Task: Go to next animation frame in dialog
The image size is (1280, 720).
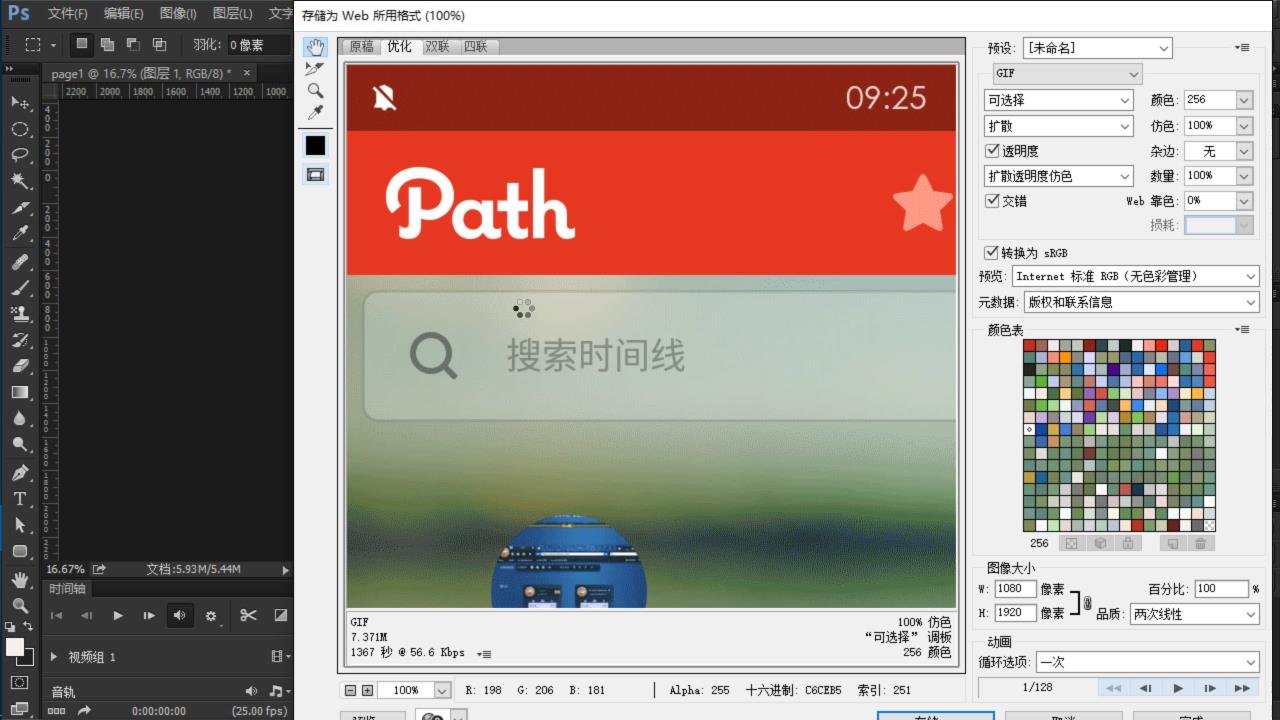Action: point(1210,688)
